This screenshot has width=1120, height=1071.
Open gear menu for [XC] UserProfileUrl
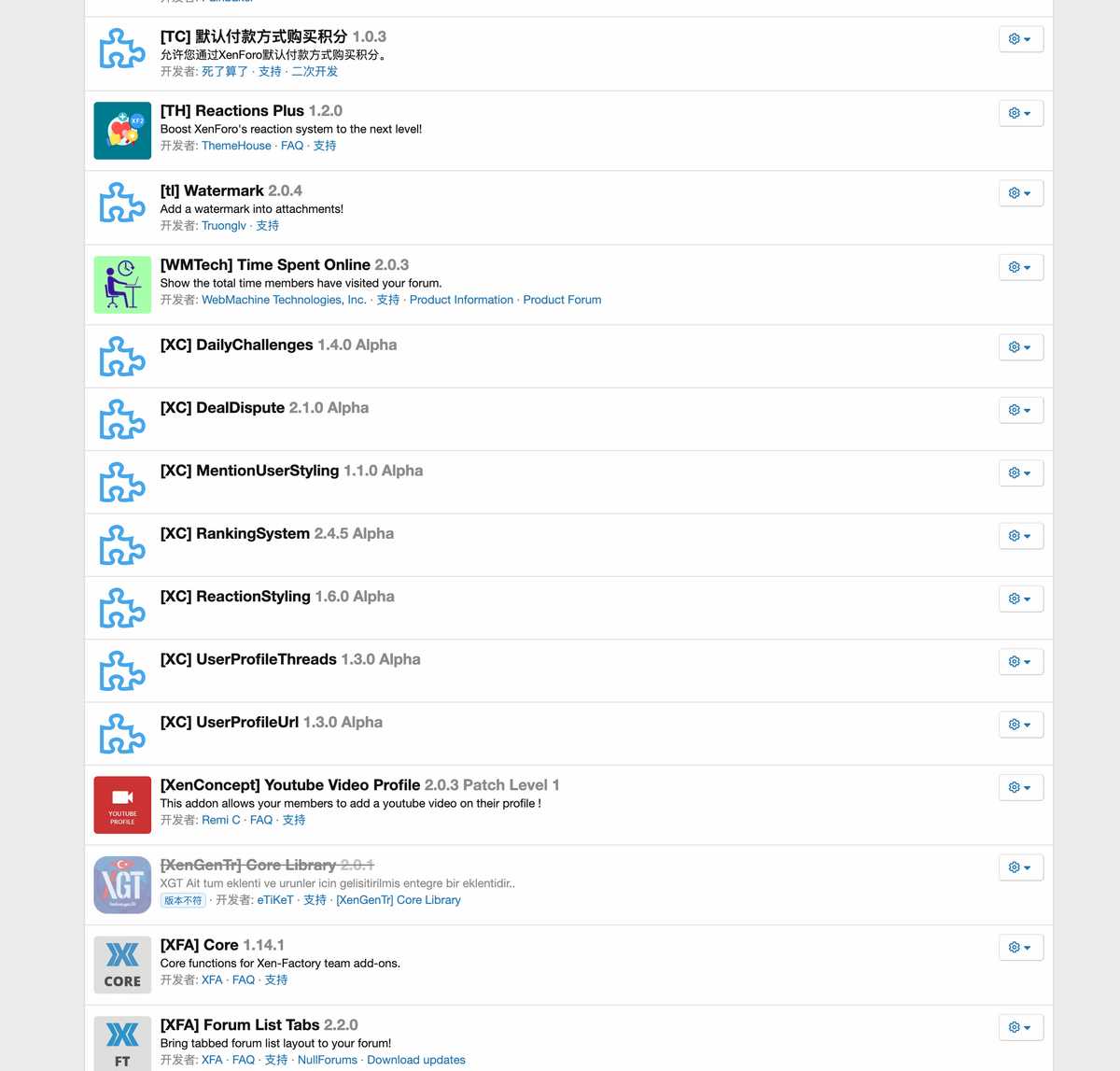(1020, 725)
